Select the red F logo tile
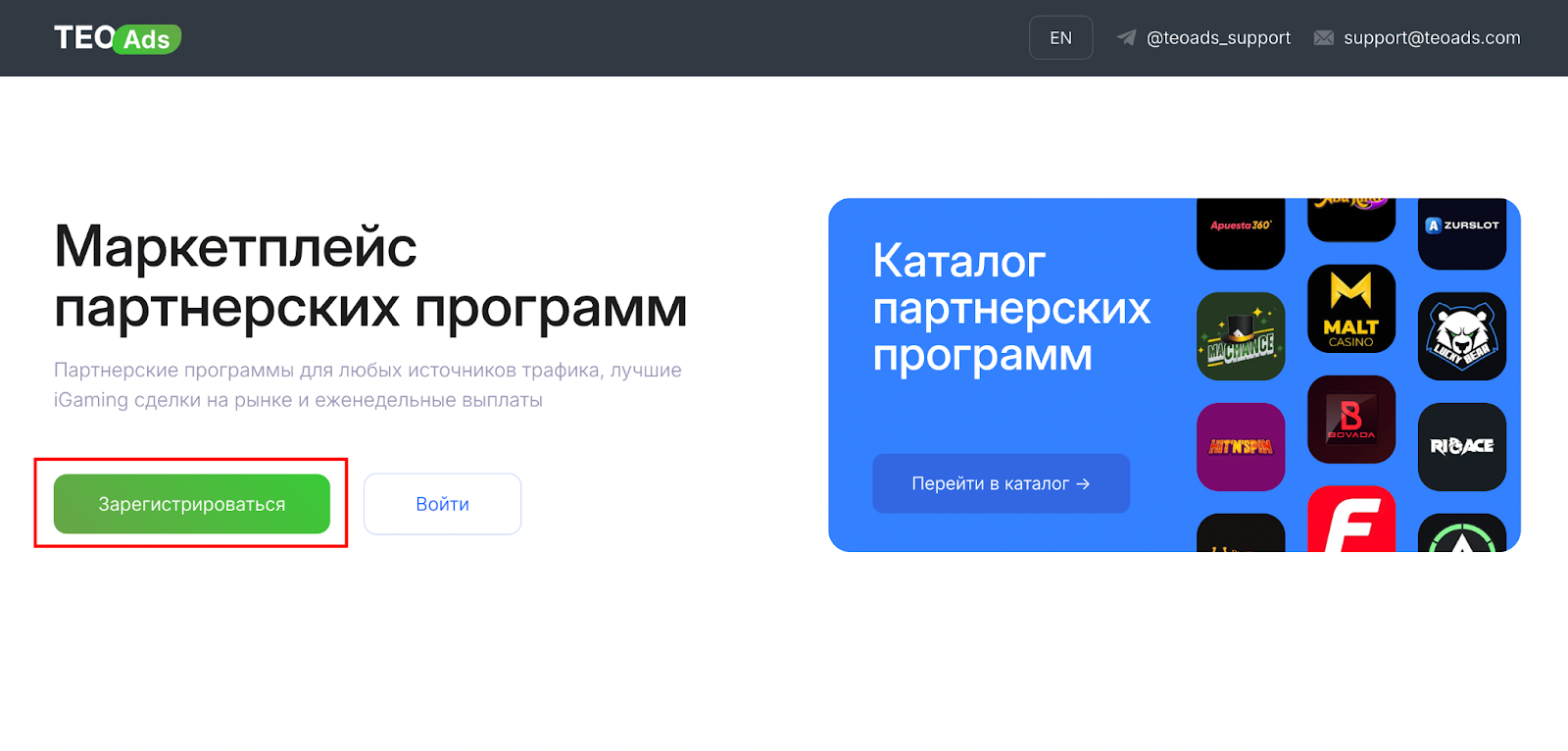 pyautogui.click(x=1351, y=519)
